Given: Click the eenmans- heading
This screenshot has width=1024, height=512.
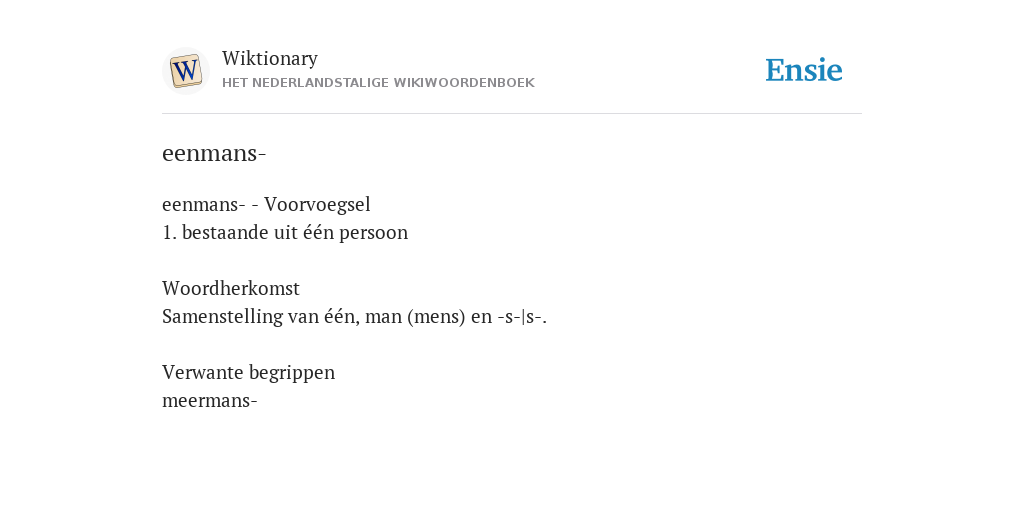Looking at the screenshot, I should (214, 153).
